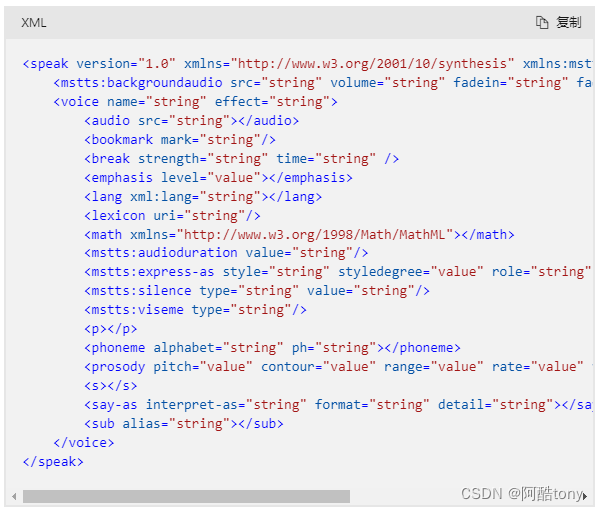The image size is (598, 511).
Task: Click the <phoneme alphabet="string" line
Action: [273, 348]
